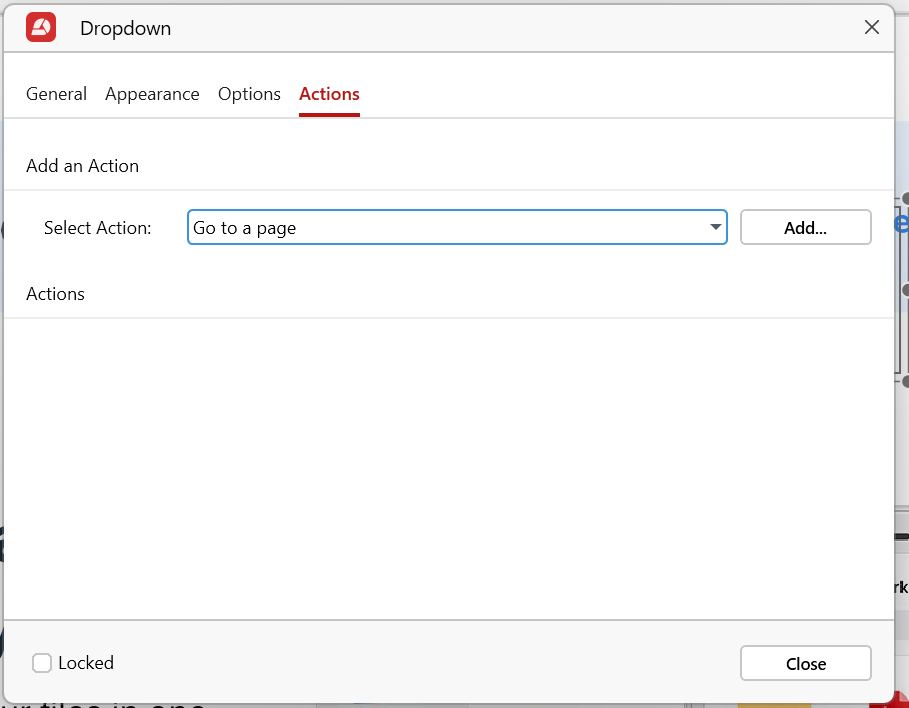Open the Appearance tab

(152, 94)
